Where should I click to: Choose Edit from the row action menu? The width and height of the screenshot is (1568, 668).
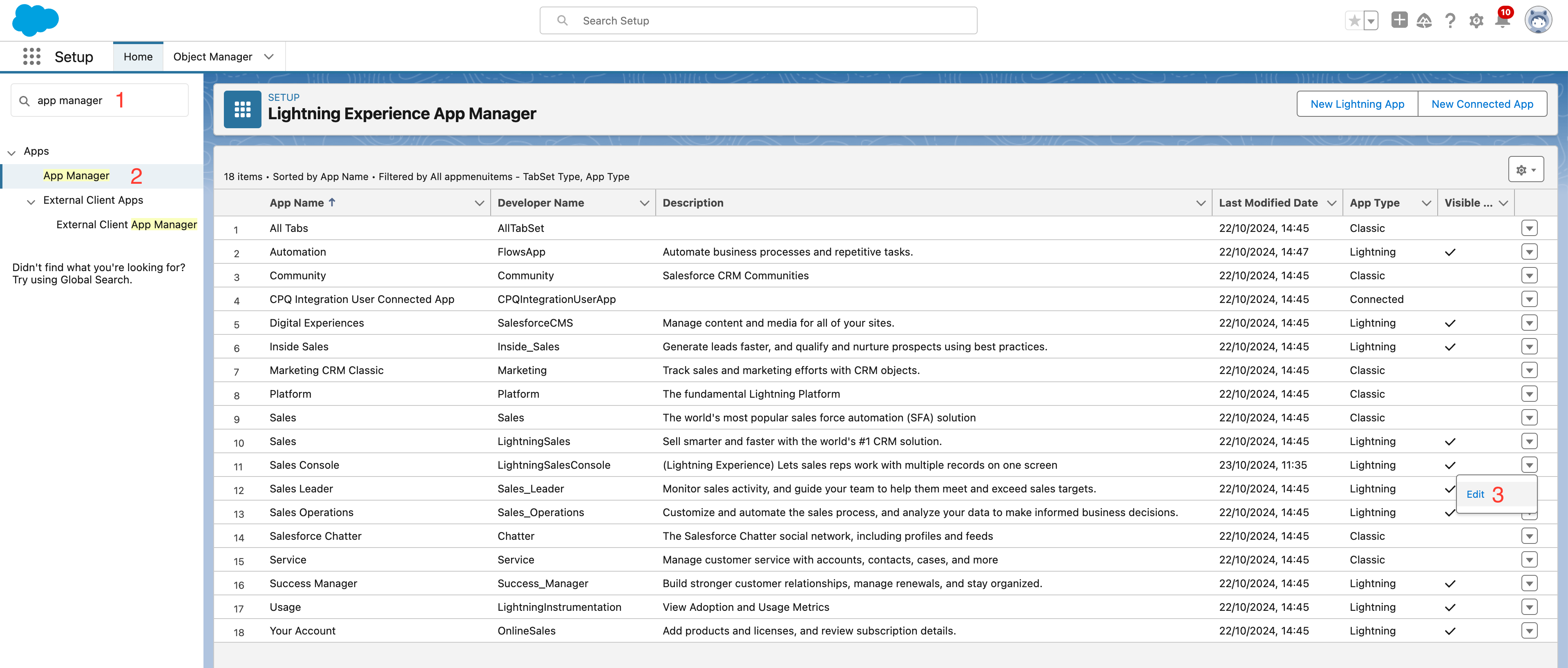click(1475, 494)
